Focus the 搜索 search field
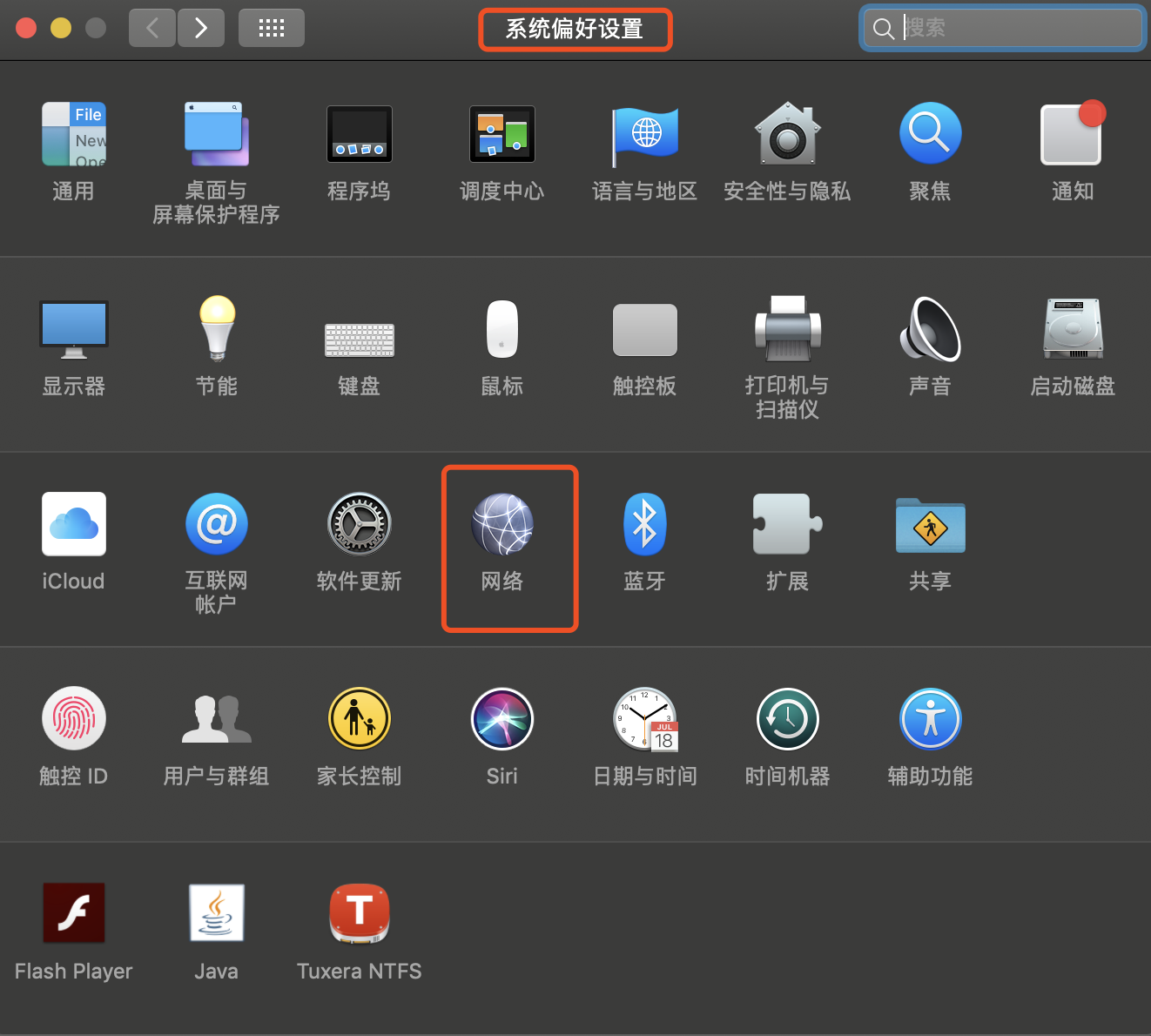 pos(1002,28)
